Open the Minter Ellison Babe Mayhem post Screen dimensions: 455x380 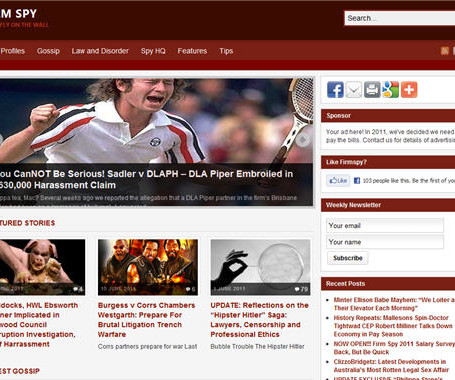tap(394, 304)
